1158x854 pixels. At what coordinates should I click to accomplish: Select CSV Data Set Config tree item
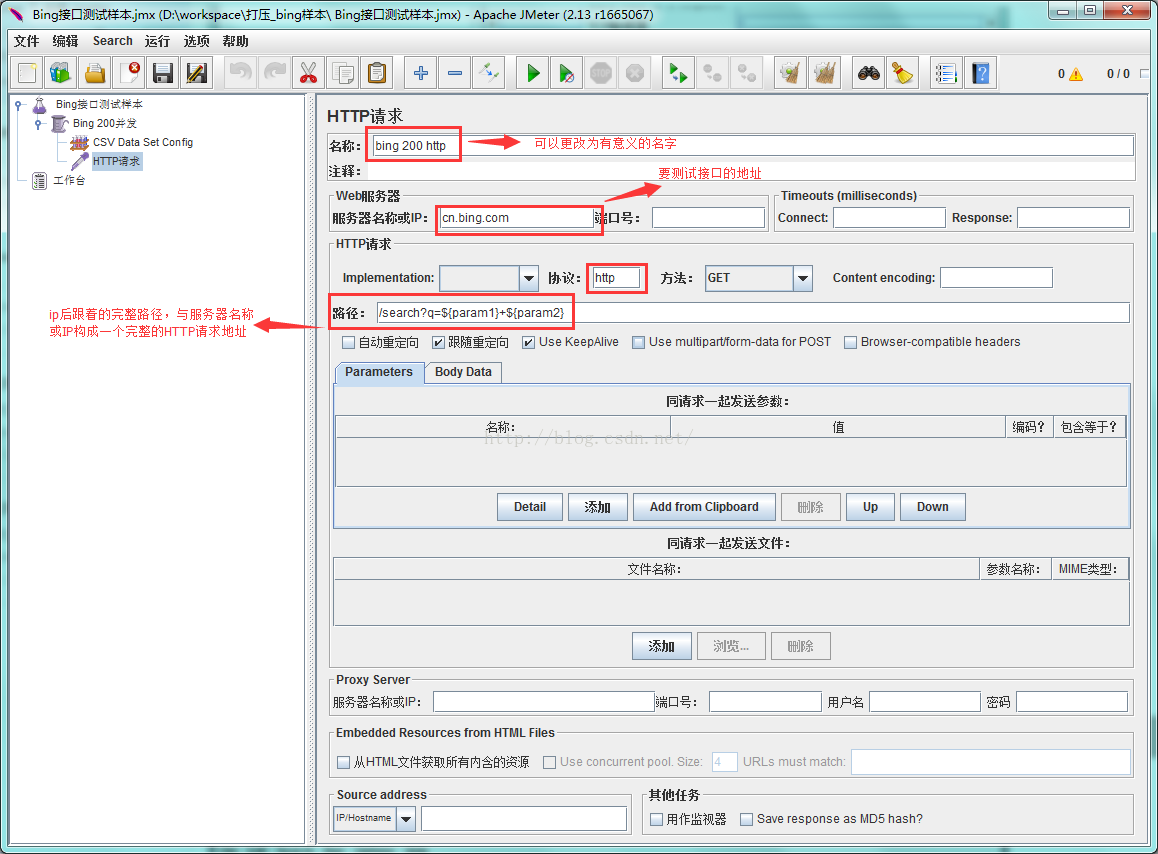point(143,143)
